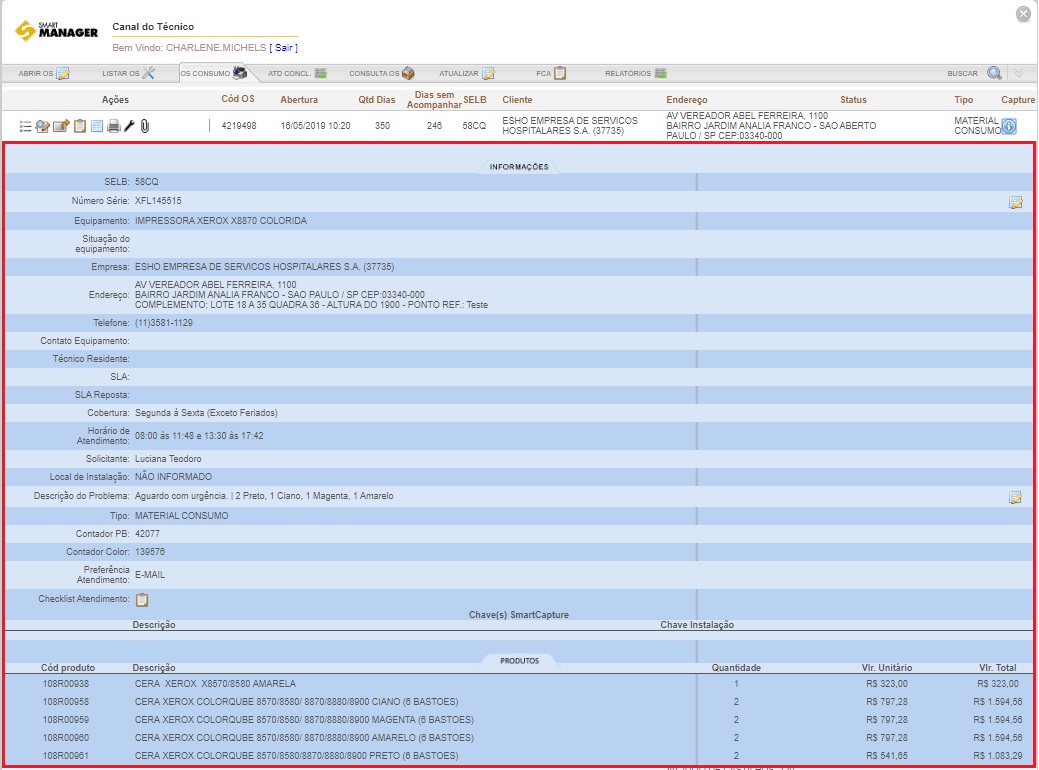Viewport: 1039px width, 770px height.
Task: Open the clipboard icon in the Ações column
Action: point(80,126)
